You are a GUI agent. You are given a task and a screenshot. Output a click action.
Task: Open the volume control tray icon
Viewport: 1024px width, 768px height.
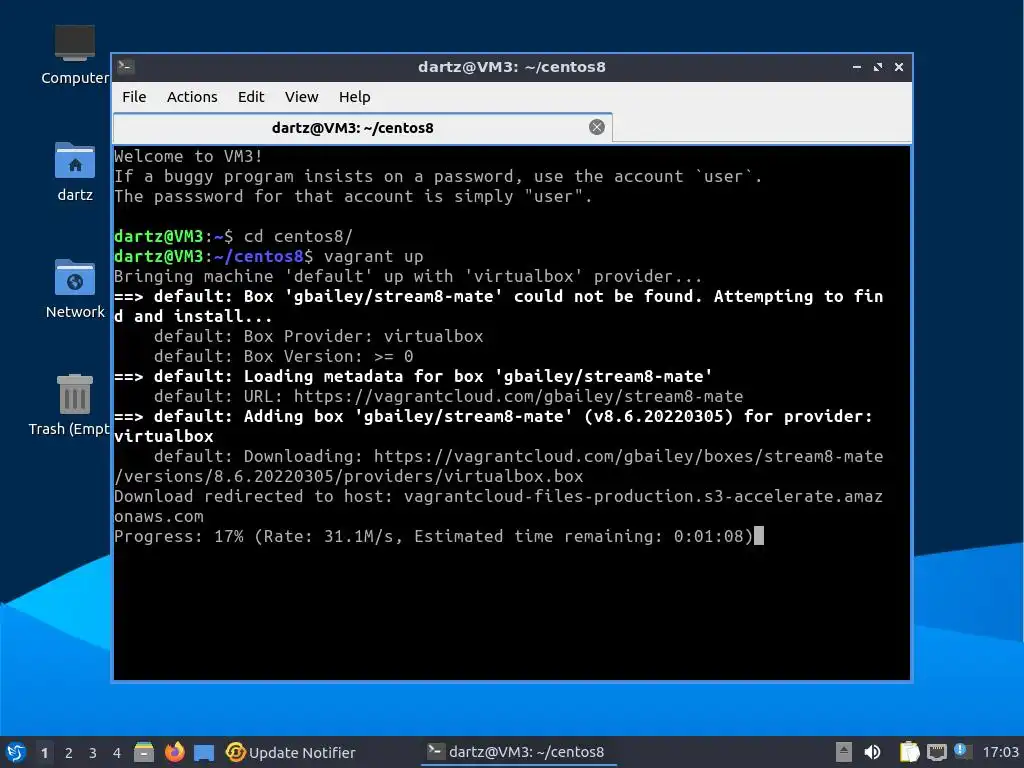(872, 752)
